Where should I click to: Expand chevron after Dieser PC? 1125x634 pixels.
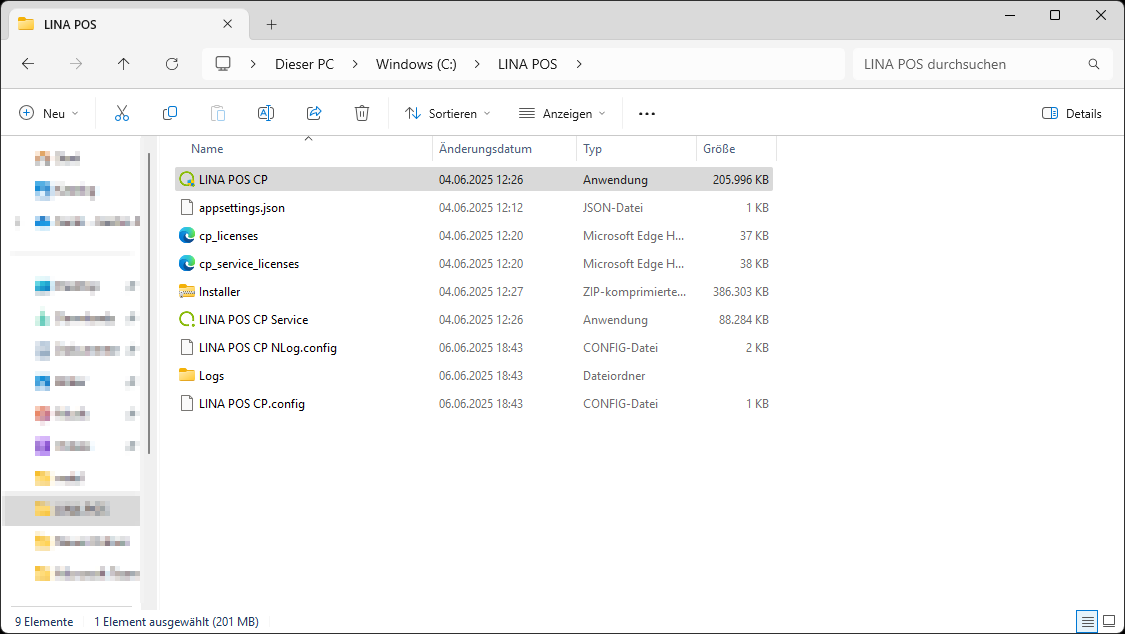pos(355,64)
